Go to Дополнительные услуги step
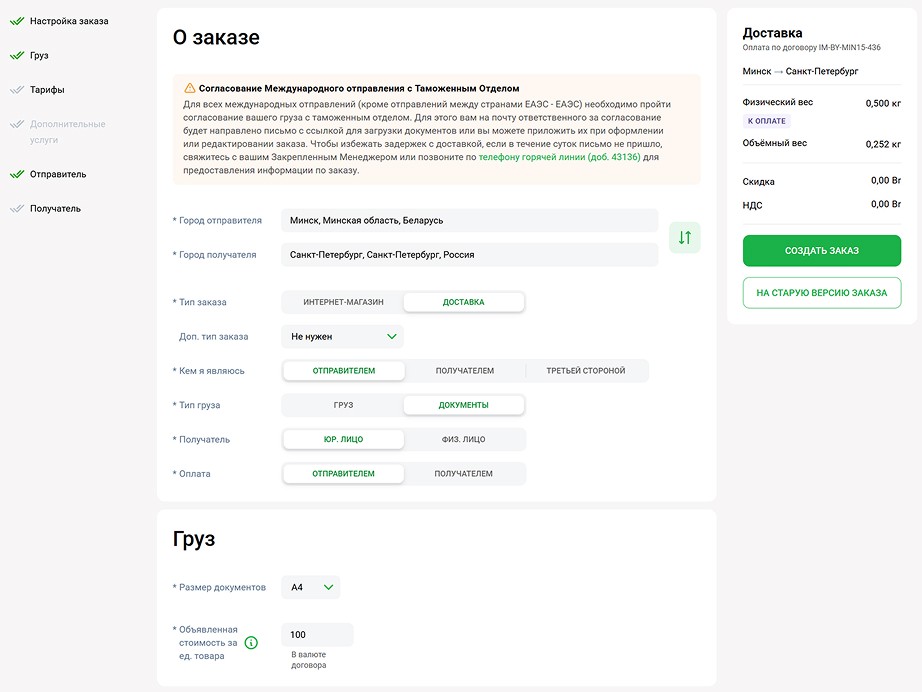Screen dimensions: 922x692 [68, 132]
